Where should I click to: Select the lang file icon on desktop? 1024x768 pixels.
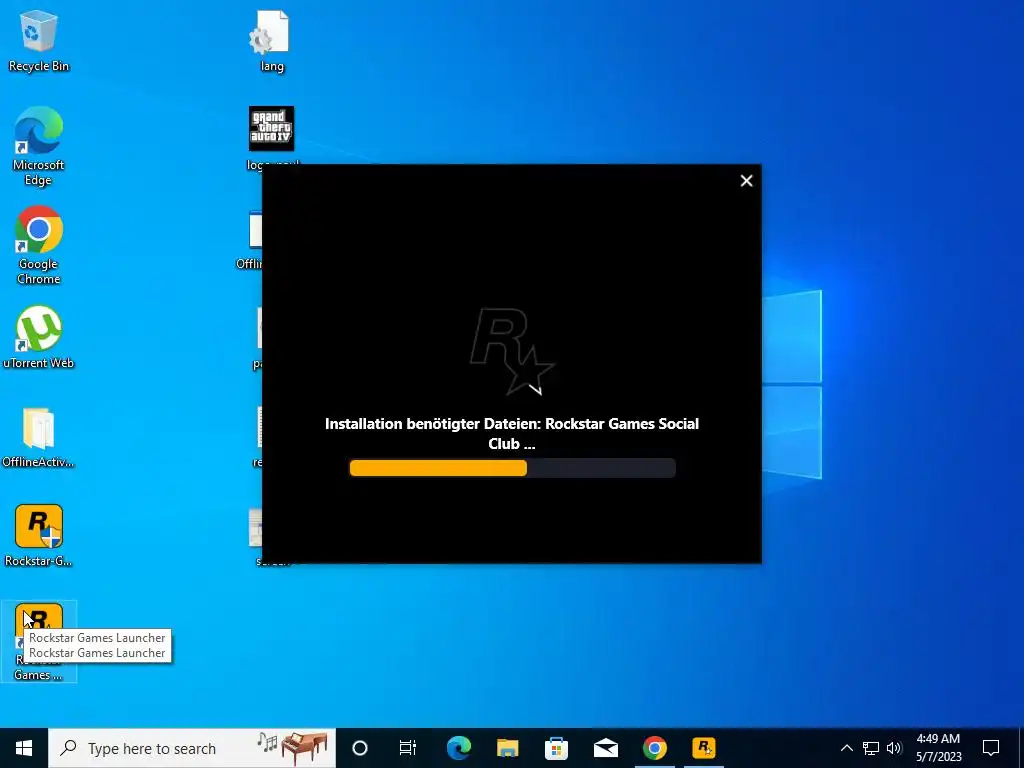pos(272,41)
